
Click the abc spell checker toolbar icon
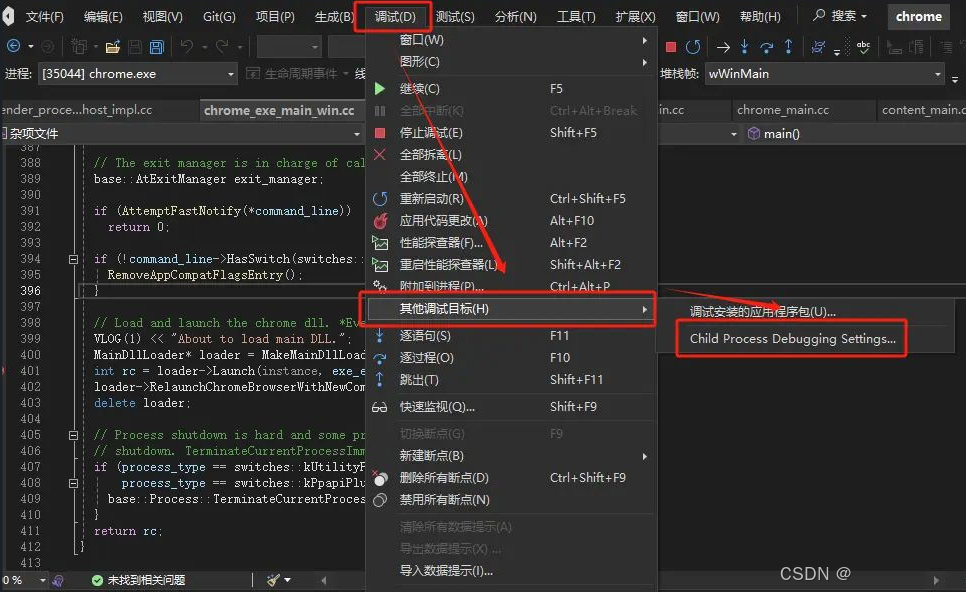[x=864, y=47]
